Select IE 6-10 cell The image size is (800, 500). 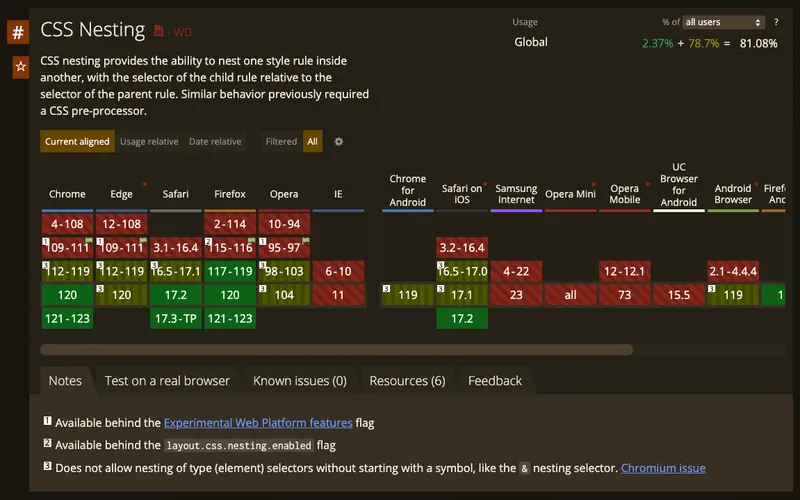pos(338,271)
